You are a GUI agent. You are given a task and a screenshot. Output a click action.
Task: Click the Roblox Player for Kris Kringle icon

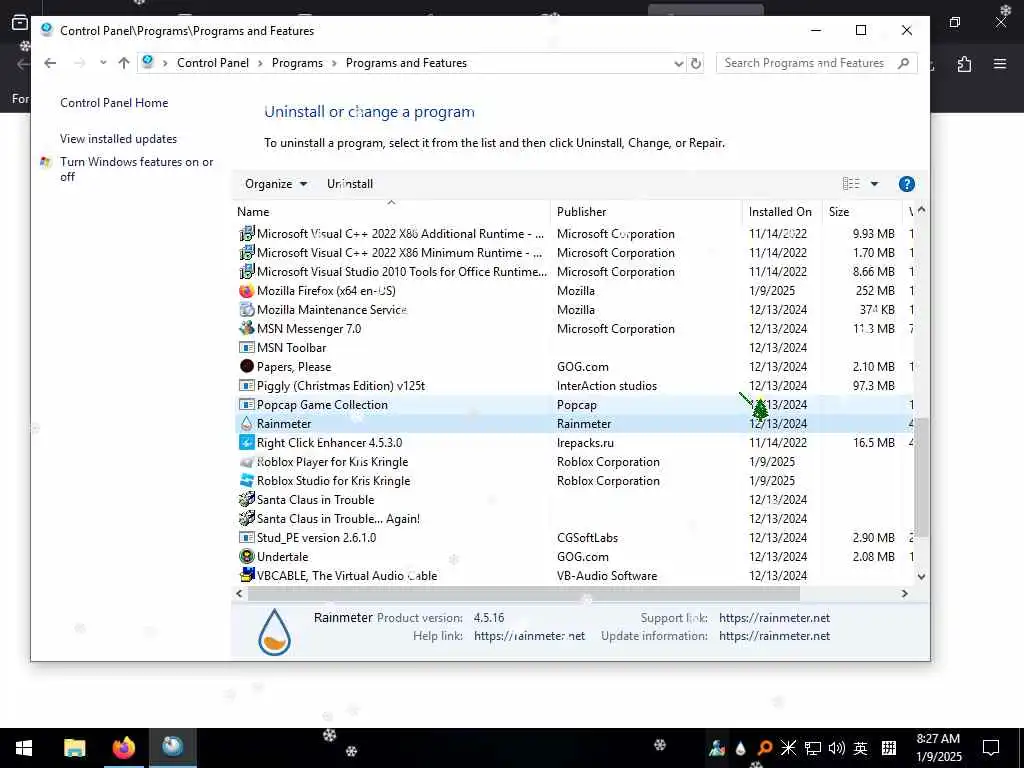(246, 462)
